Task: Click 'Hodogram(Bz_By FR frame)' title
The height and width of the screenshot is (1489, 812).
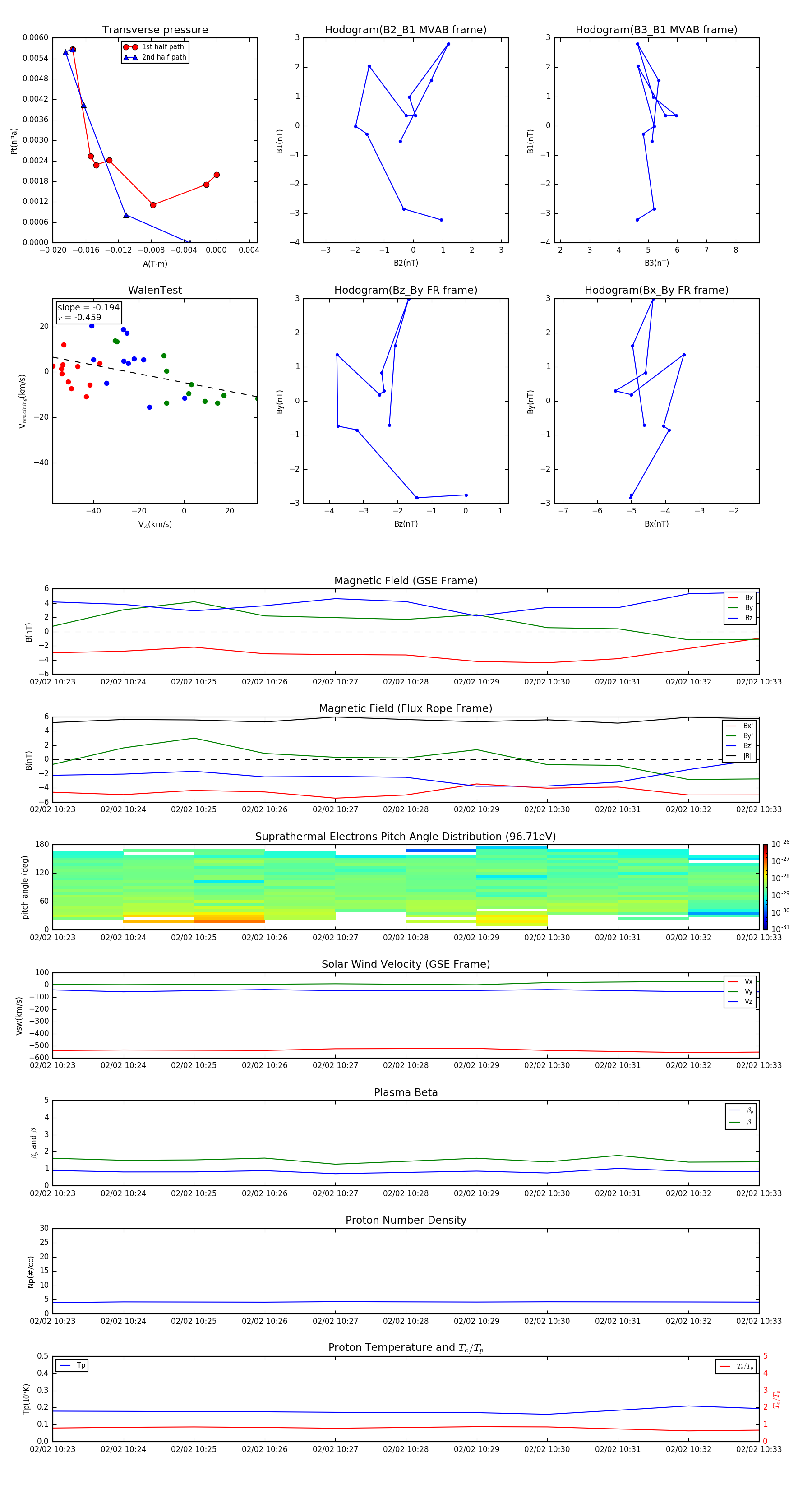Action: click(406, 290)
